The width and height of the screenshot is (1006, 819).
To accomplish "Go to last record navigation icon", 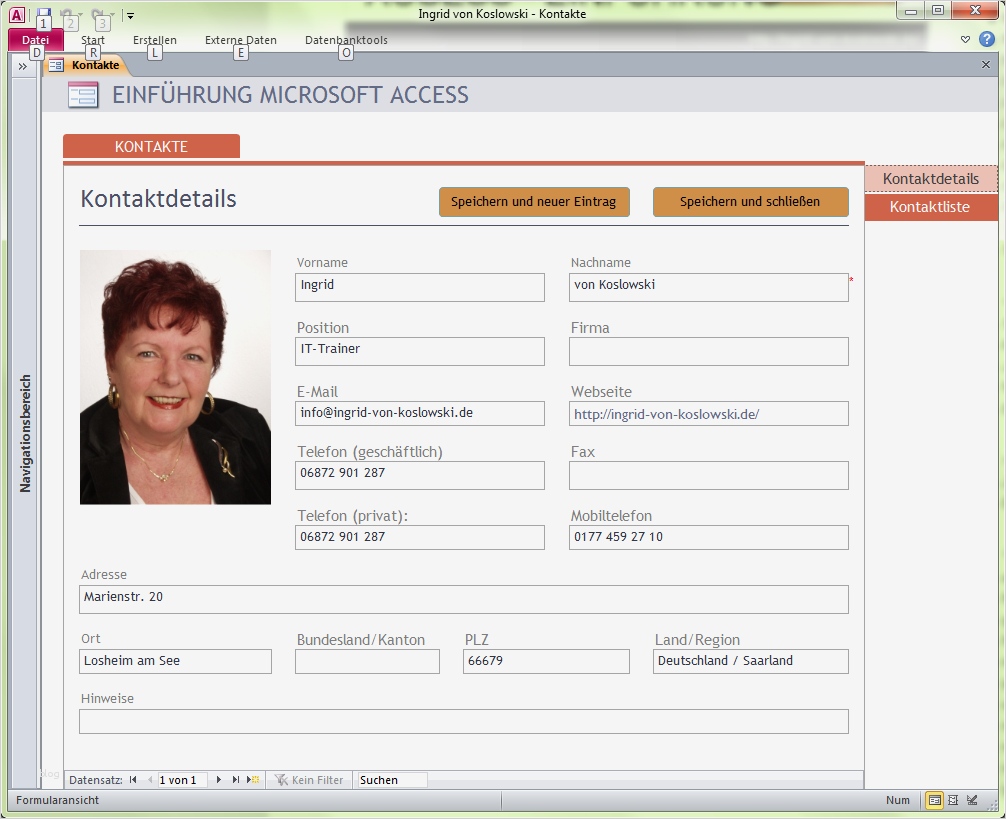I will (x=235, y=780).
